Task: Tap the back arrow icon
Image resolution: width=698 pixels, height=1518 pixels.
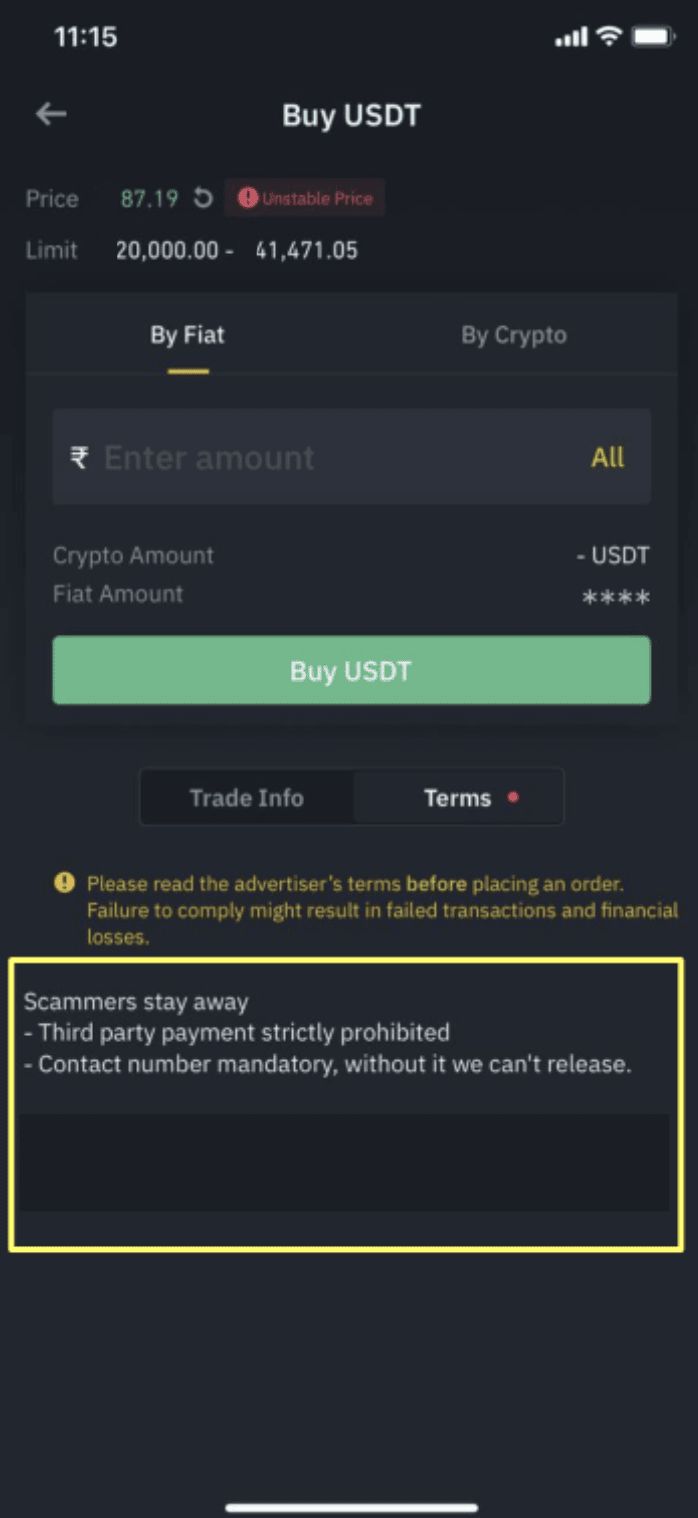Action: pyautogui.click(x=51, y=114)
